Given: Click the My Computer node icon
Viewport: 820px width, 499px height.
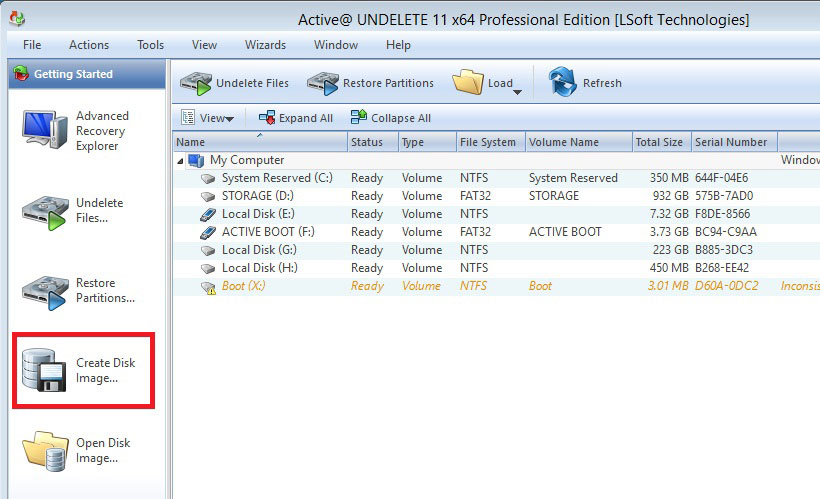Looking at the screenshot, I should tap(196, 160).
